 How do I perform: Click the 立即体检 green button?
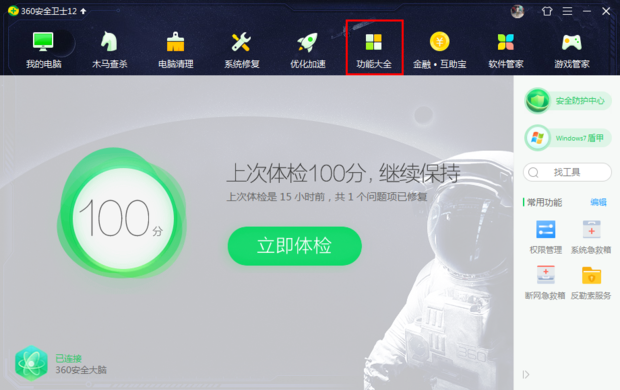[295, 246]
